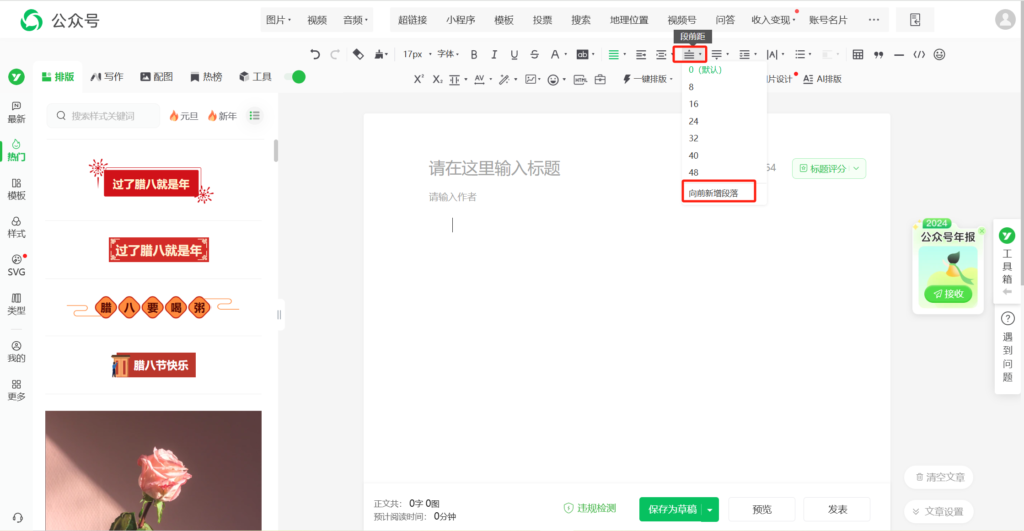Open the format painter brush
The width and height of the screenshot is (1024, 531).
[379, 54]
